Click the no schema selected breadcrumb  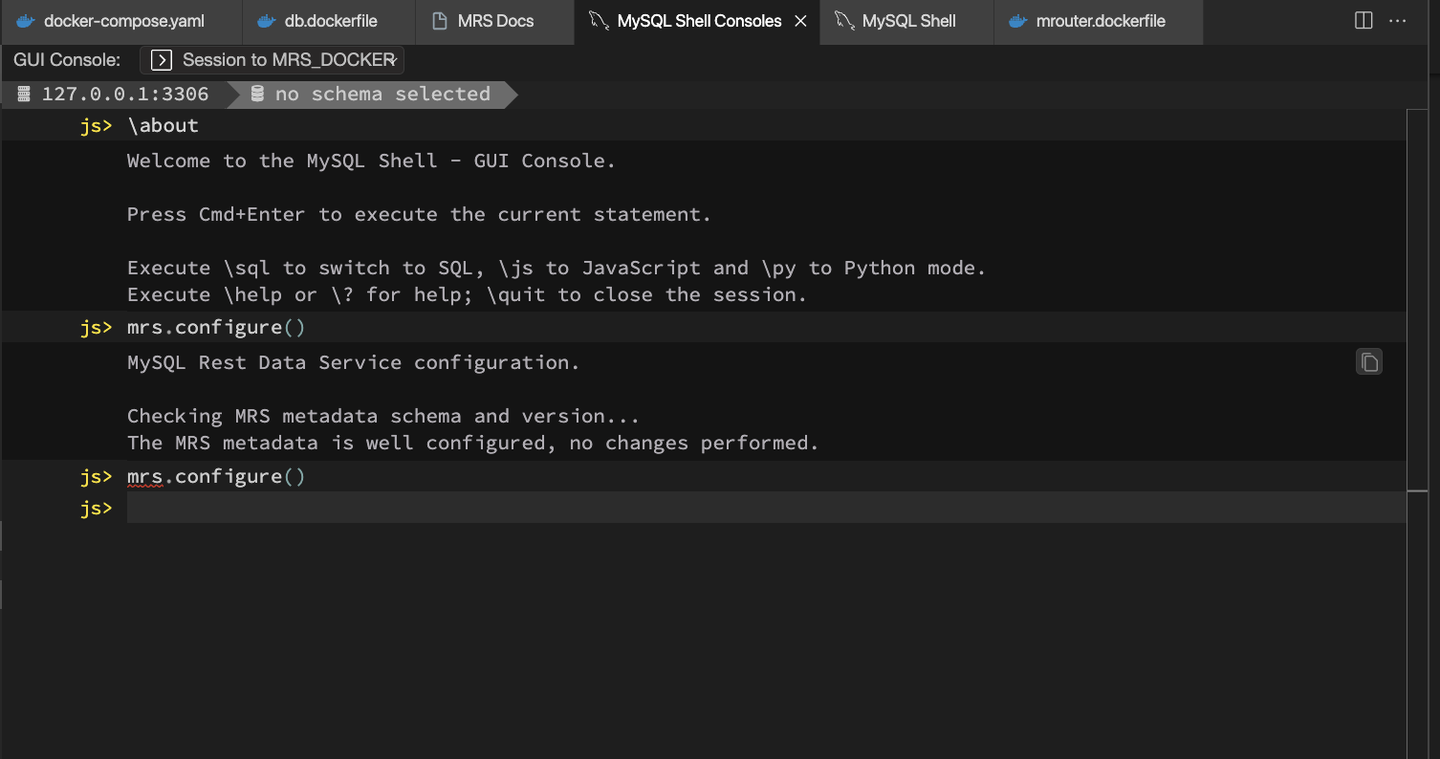pyautogui.click(x=382, y=94)
